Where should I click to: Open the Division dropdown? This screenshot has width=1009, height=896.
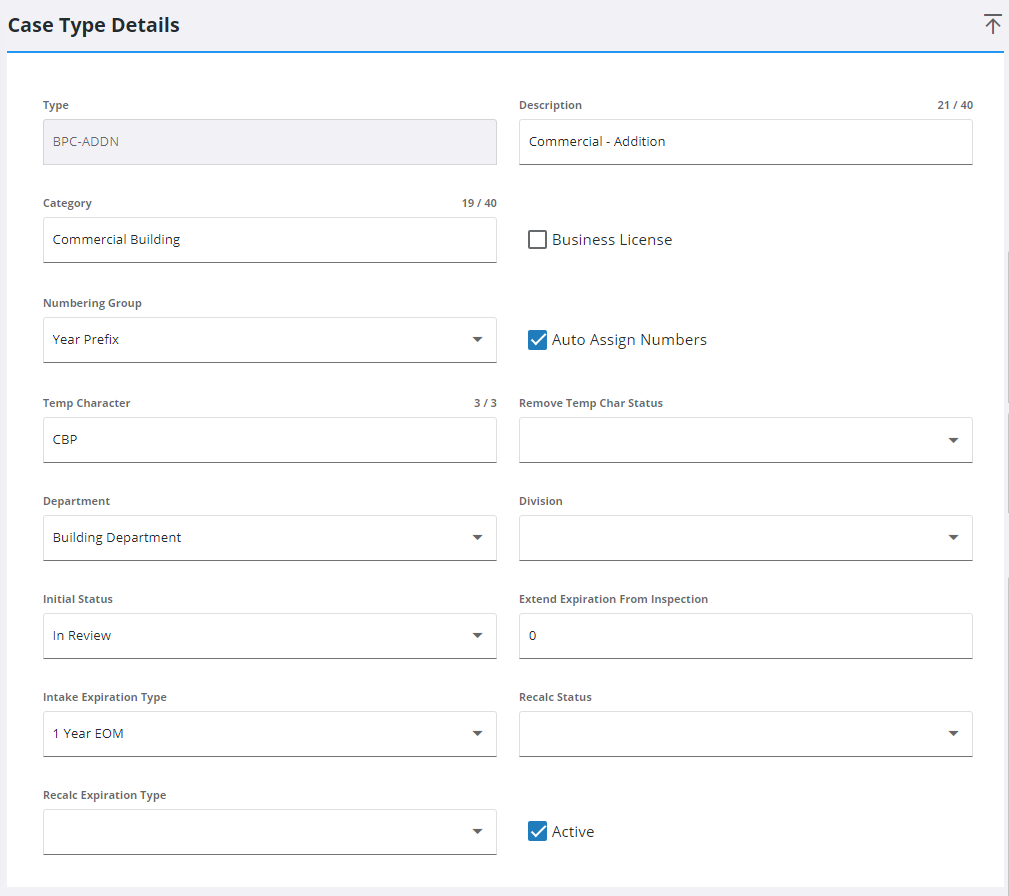746,538
